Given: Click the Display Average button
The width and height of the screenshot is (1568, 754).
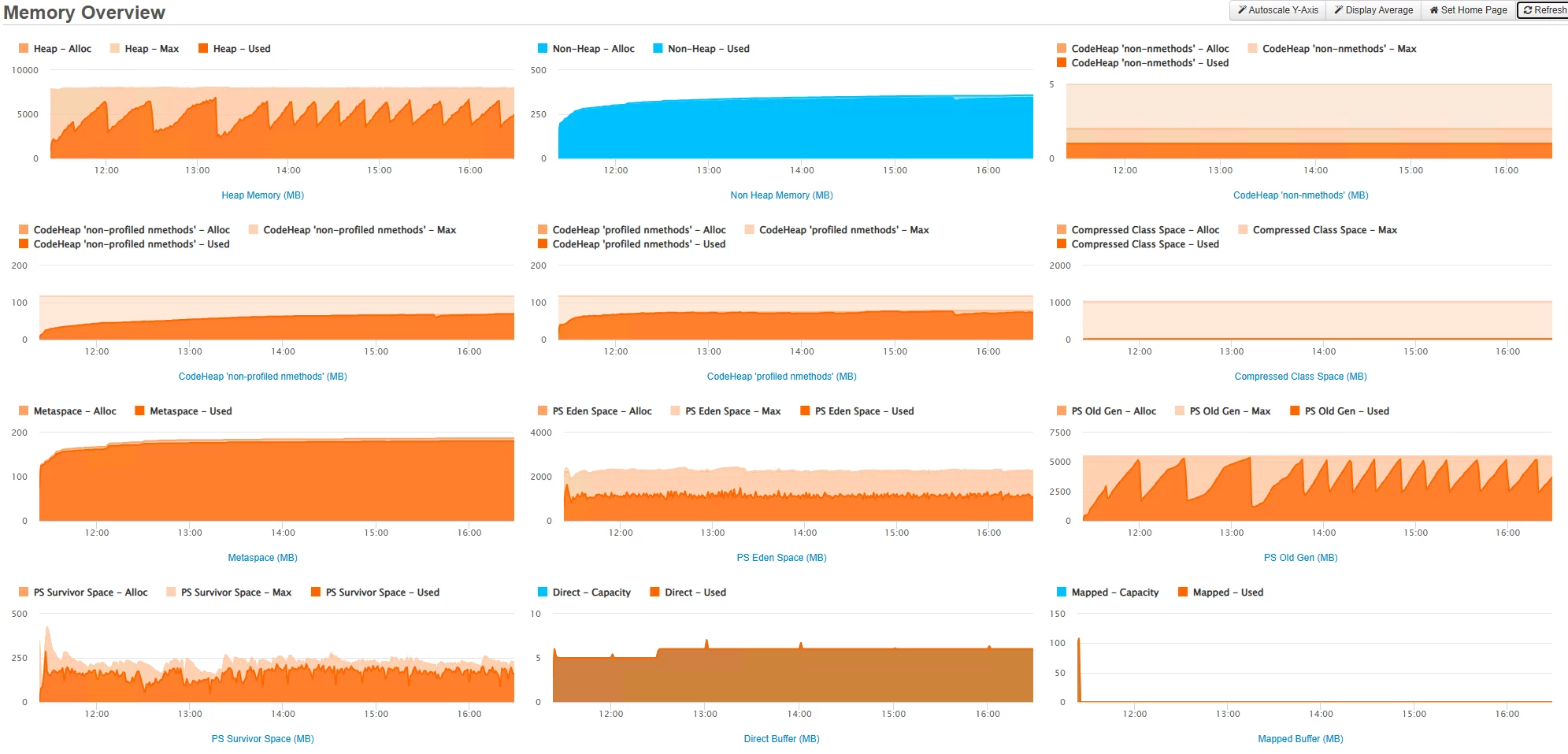Looking at the screenshot, I should [x=1373, y=10].
